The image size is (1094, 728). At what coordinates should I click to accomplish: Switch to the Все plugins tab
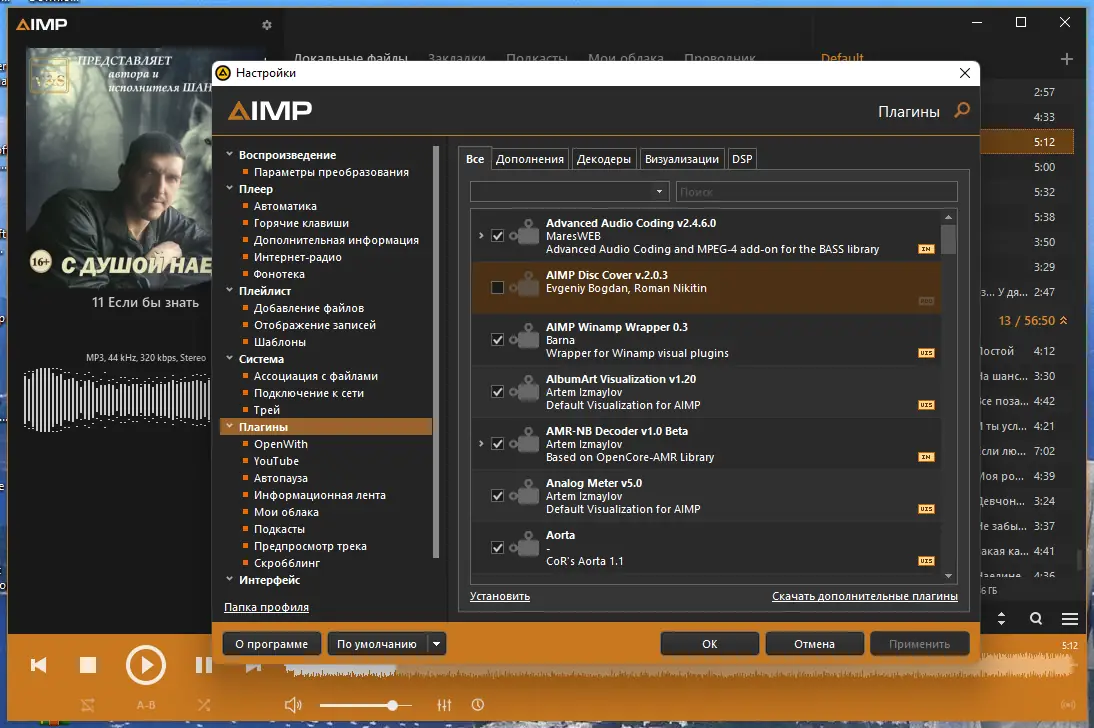(475, 159)
